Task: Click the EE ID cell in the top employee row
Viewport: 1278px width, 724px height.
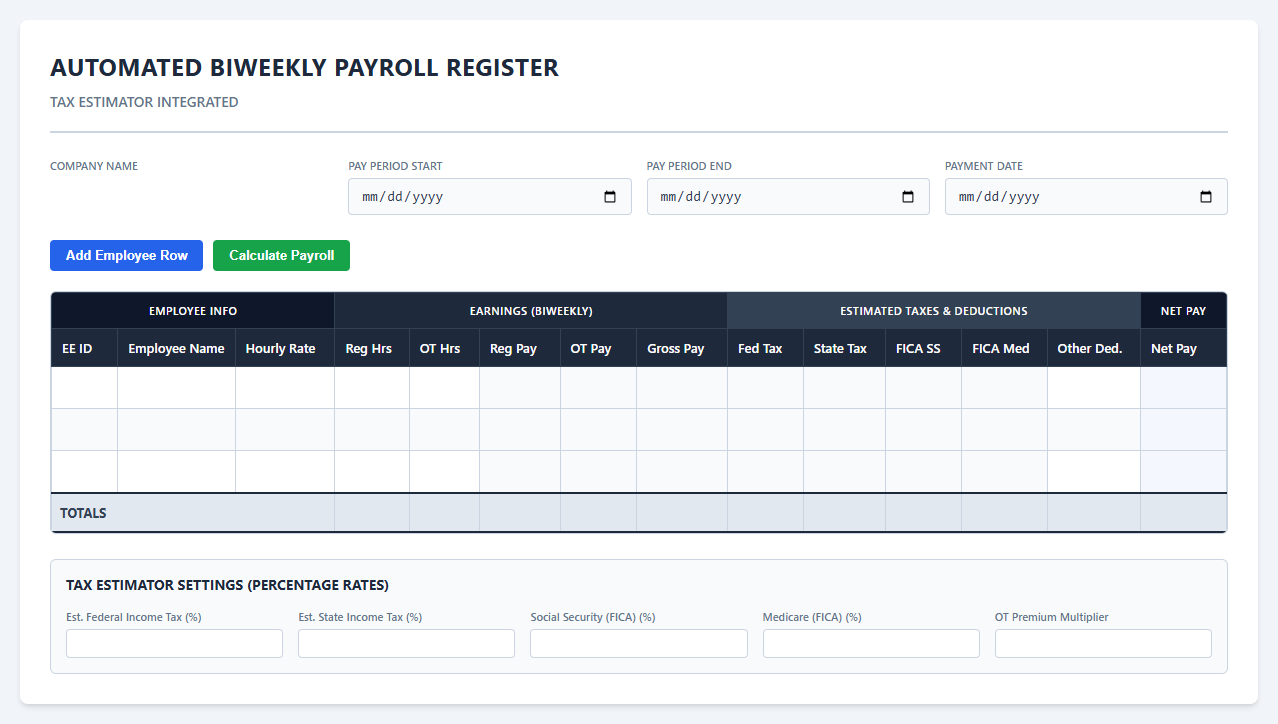Action: pyautogui.click(x=84, y=388)
